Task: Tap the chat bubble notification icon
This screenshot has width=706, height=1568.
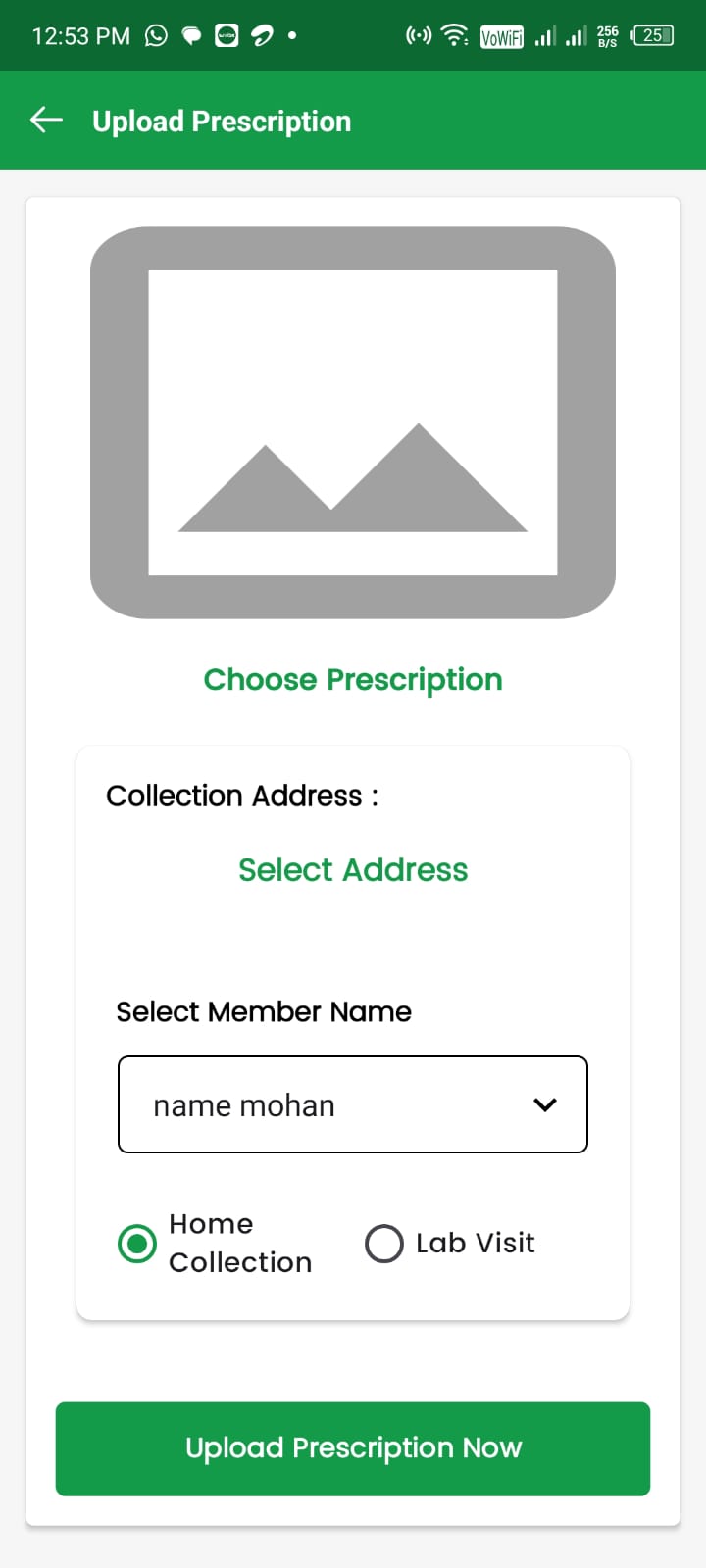Action: (x=192, y=36)
